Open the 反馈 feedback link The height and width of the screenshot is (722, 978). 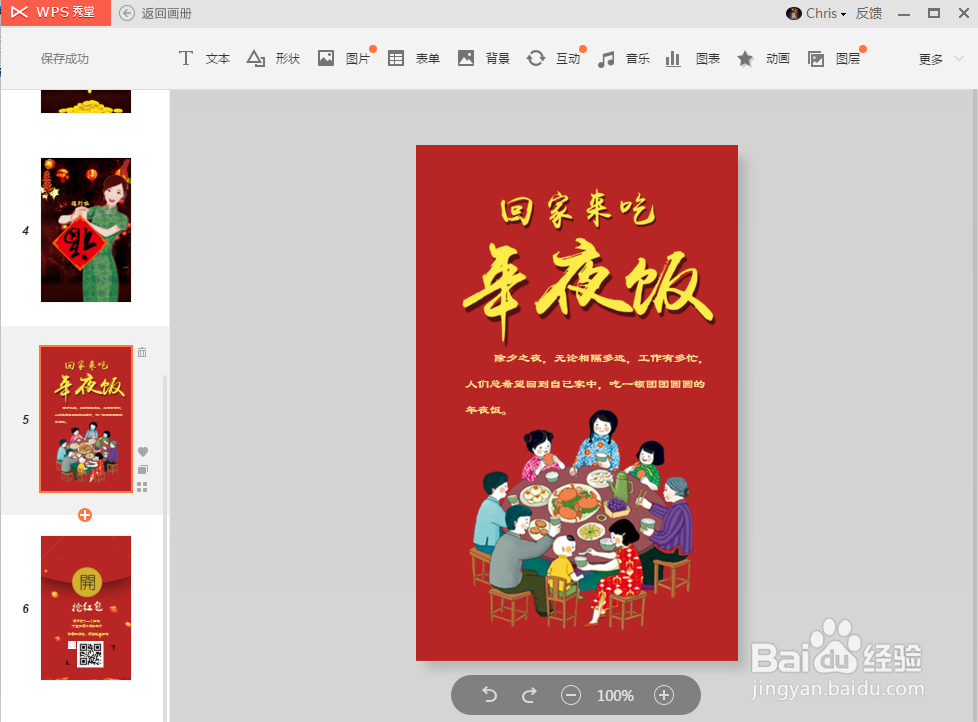(869, 13)
